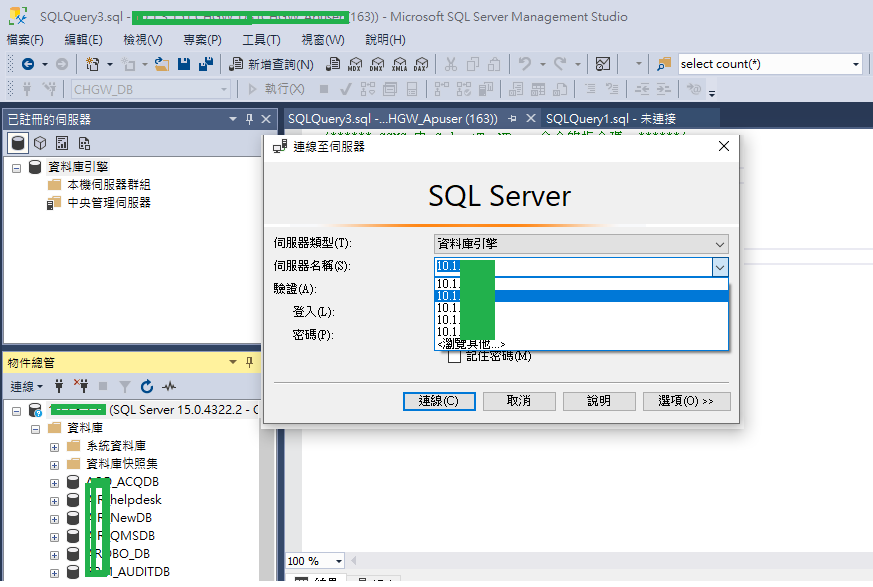Click the Help (說明) button in dialog
Screen dimensions: 873x587
click(599, 401)
